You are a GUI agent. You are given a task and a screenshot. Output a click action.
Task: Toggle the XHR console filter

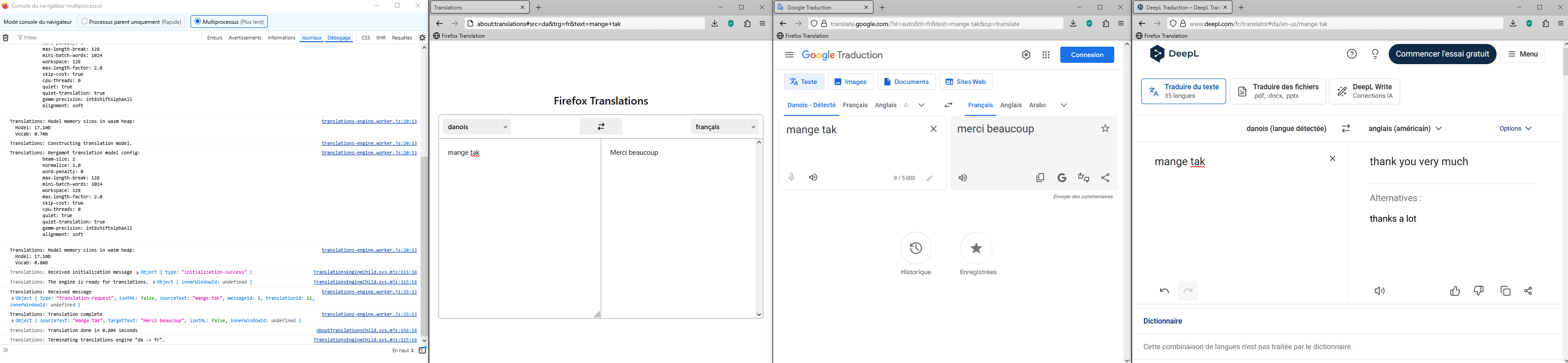[381, 38]
